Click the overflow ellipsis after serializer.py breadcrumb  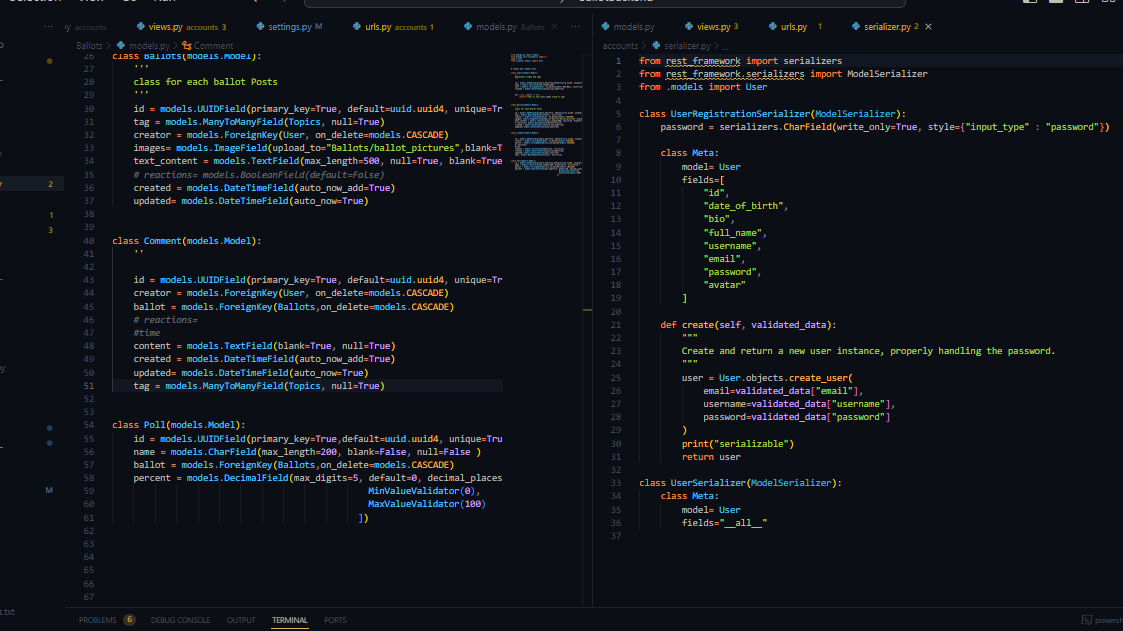point(725,45)
